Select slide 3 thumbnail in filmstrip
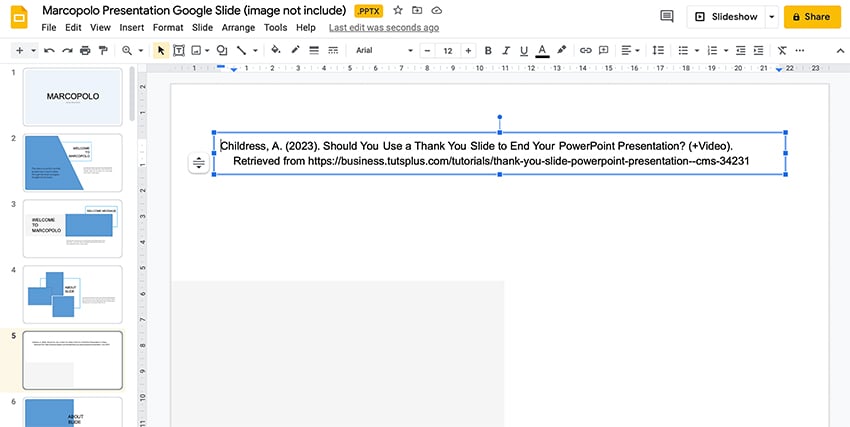The image size is (850, 427). click(x=72, y=227)
